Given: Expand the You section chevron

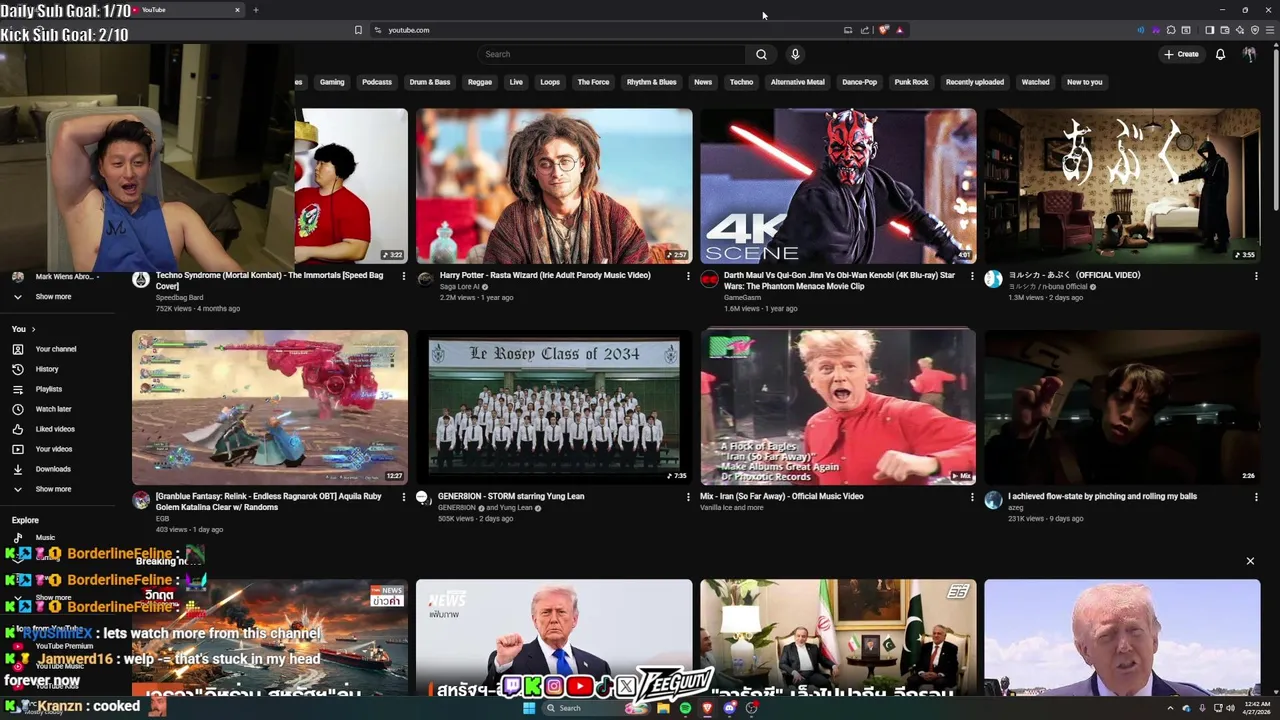Looking at the screenshot, I should coord(33,329).
